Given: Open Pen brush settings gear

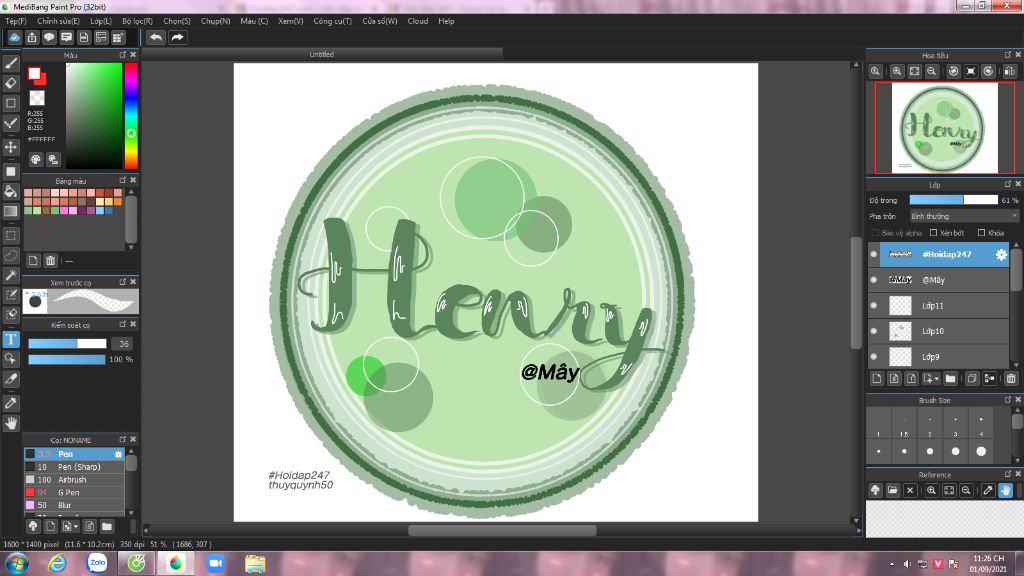Looking at the screenshot, I should pos(118,454).
